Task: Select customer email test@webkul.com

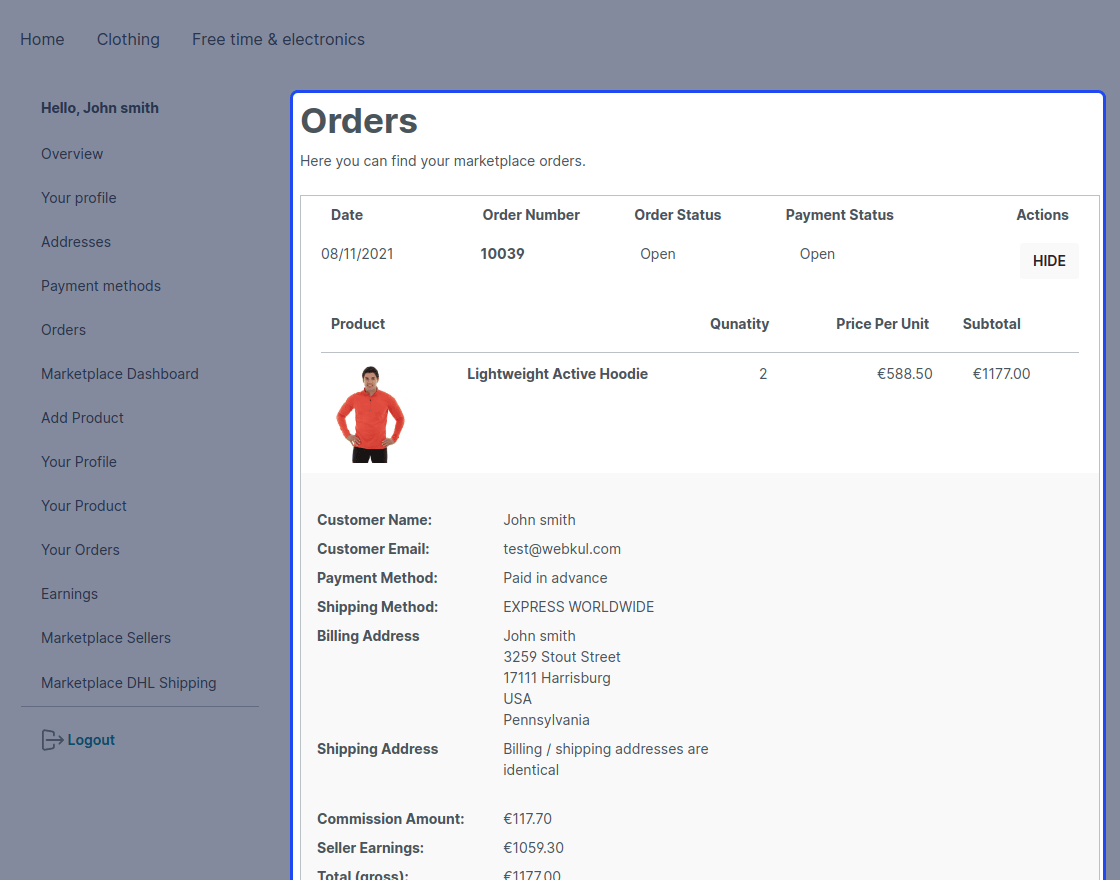Action: 561,549
